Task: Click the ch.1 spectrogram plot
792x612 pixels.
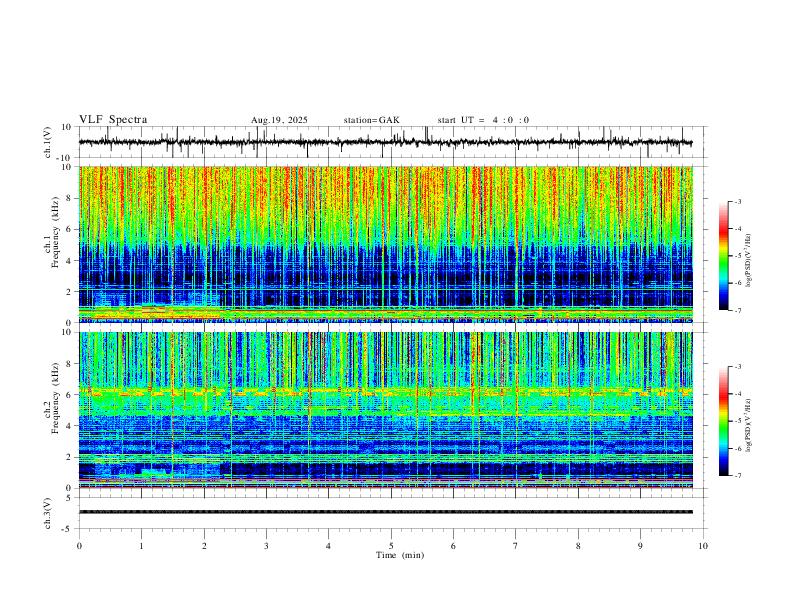Action: pyautogui.click(x=385, y=244)
